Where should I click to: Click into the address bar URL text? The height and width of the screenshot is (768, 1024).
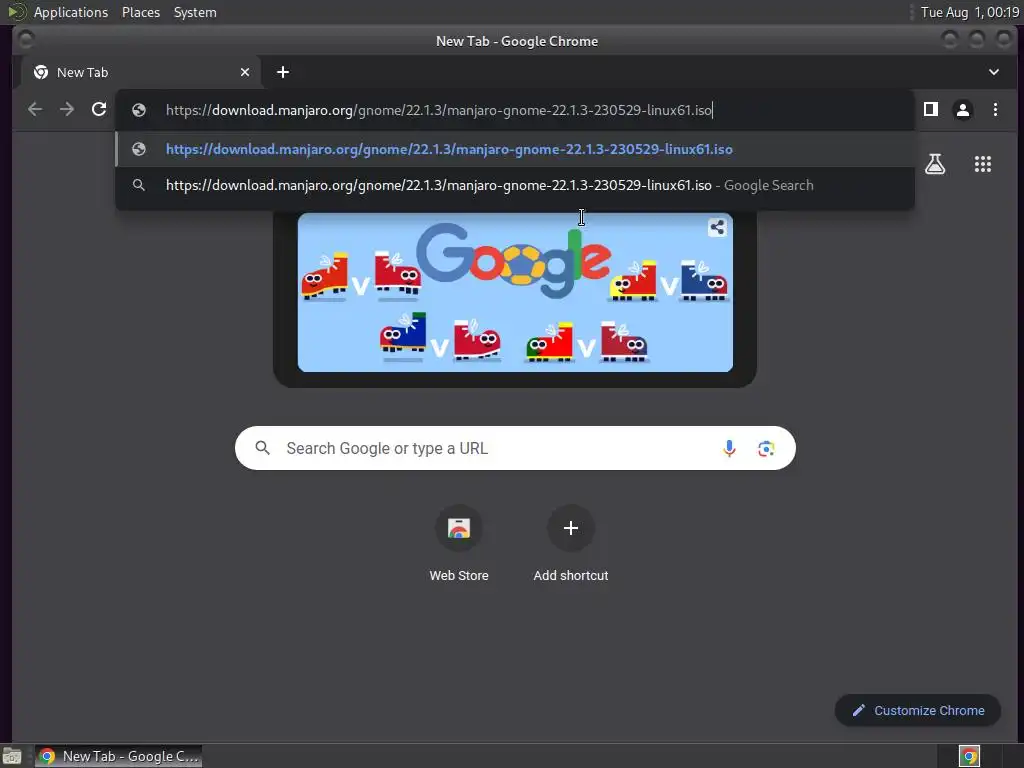pyautogui.click(x=438, y=110)
